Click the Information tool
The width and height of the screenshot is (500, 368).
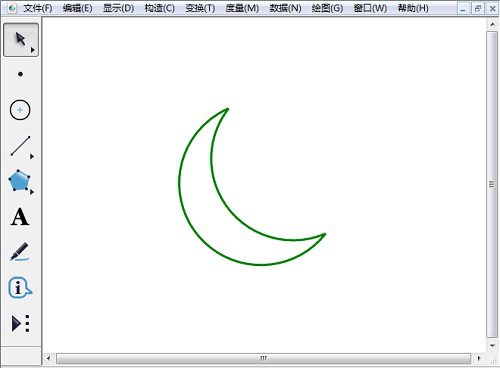click(x=20, y=287)
